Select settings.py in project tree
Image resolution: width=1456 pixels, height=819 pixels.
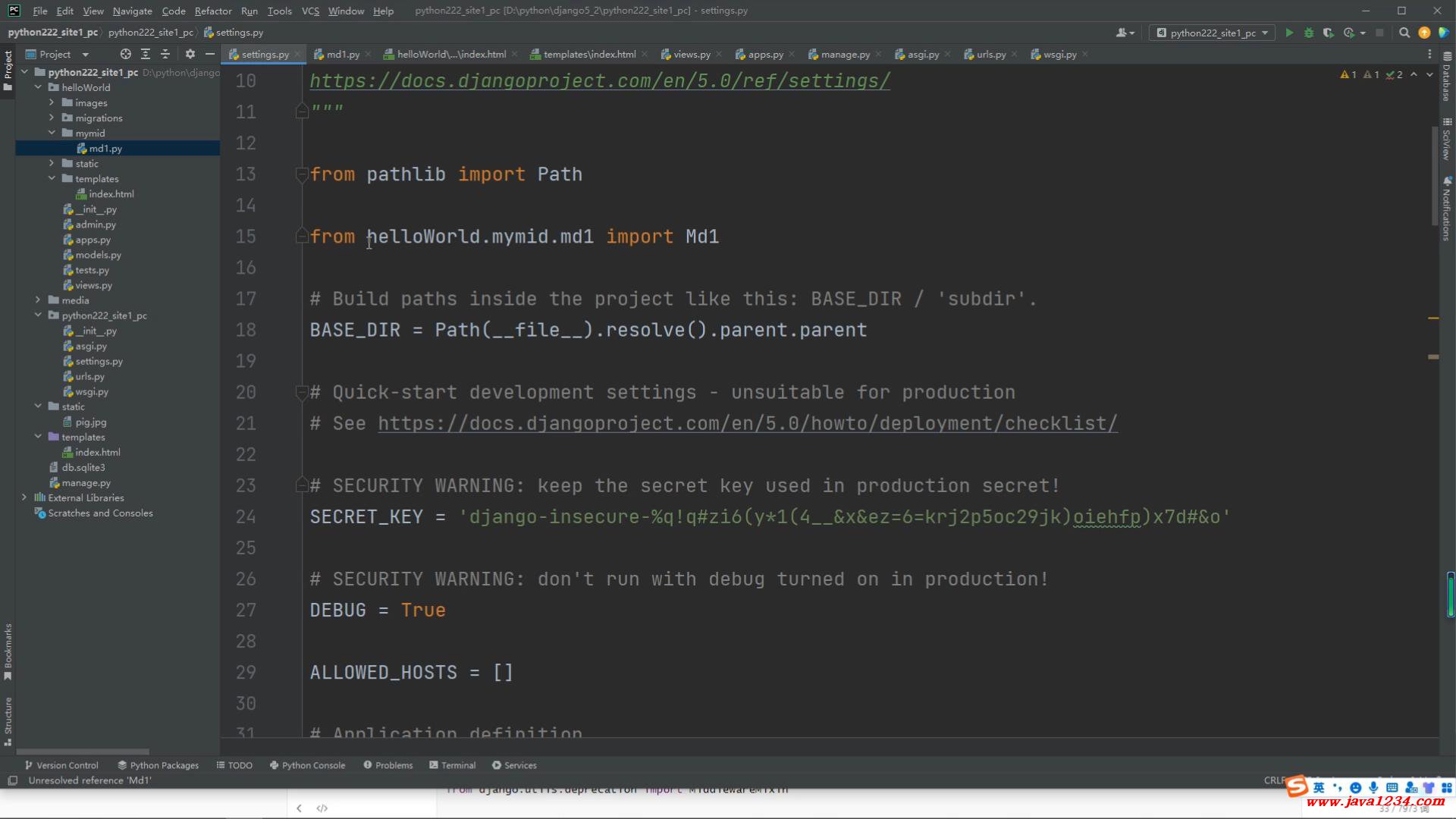pos(99,361)
